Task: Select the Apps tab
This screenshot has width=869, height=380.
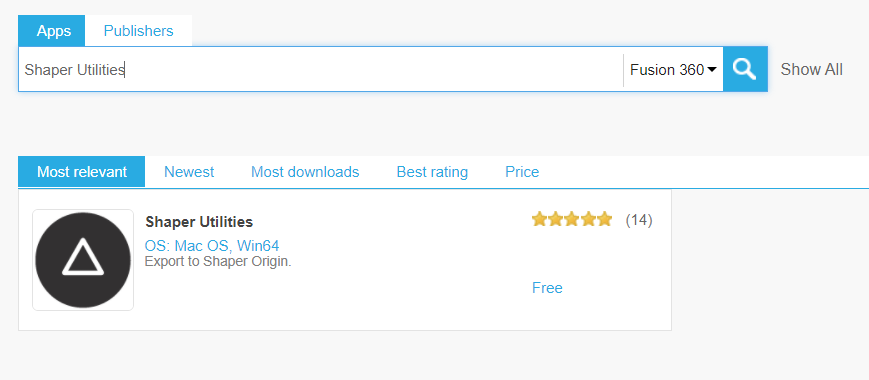Action: pyautogui.click(x=54, y=31)
